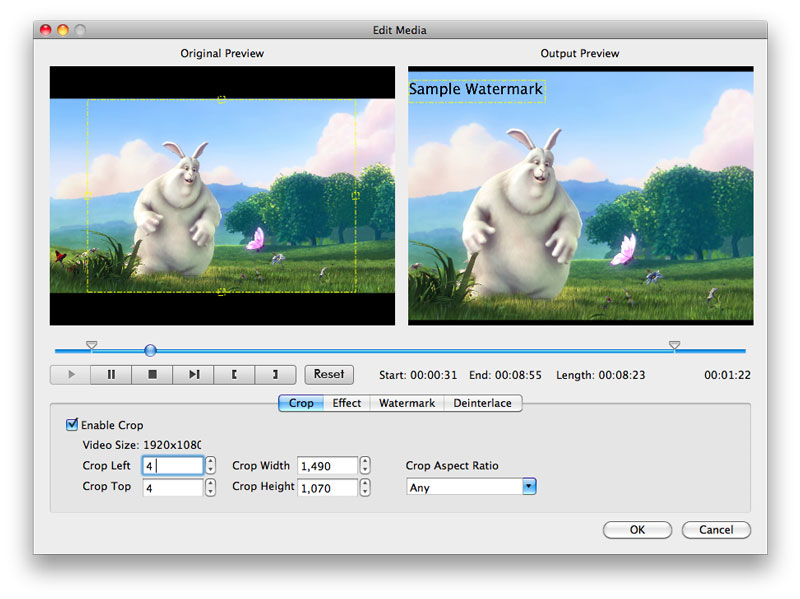The width and height of the screenshot is (800, 599).
Task: Uncheck the Enable Crop checkbox
Action: click(x=72, y=425)
